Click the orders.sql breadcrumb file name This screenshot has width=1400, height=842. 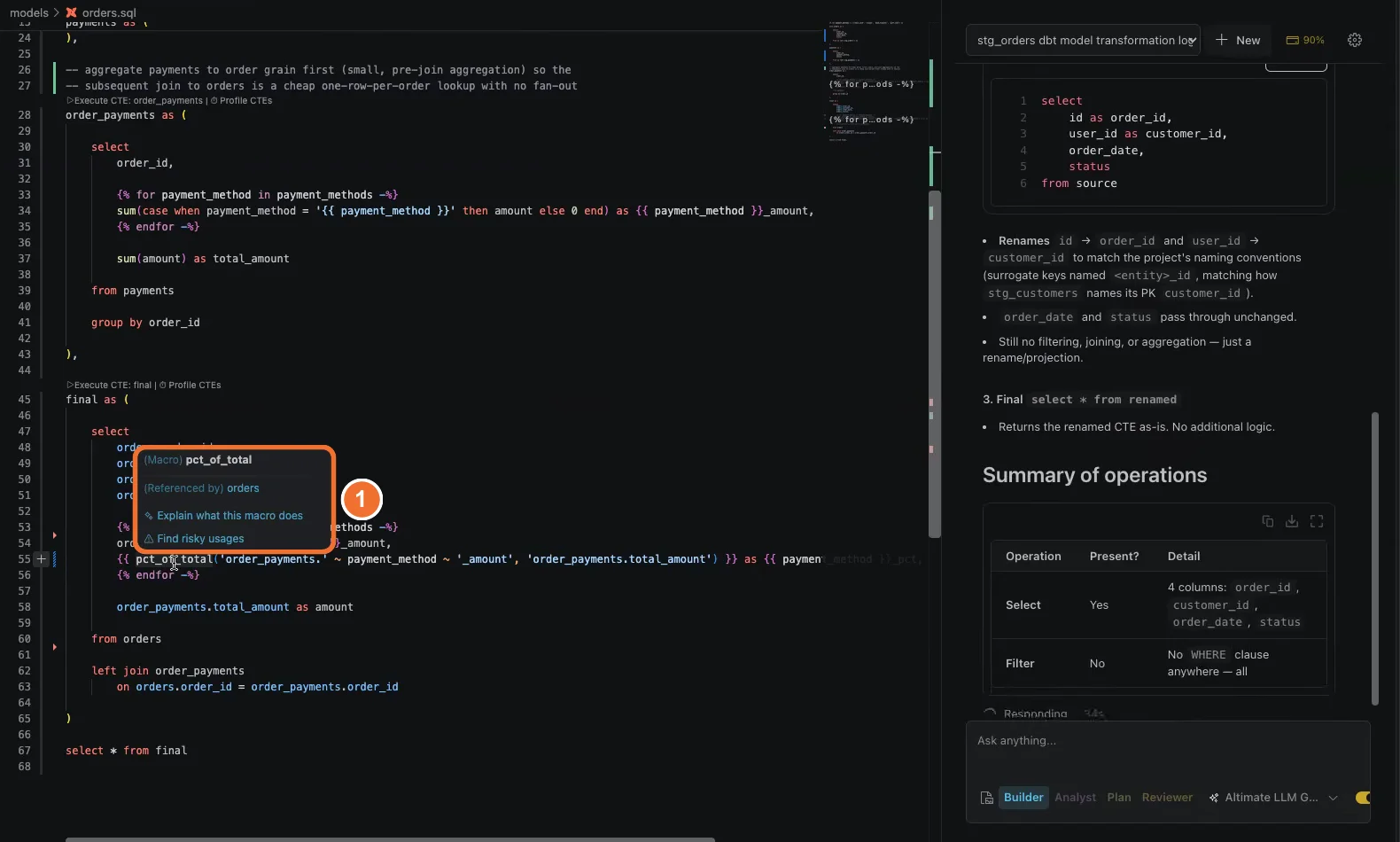109,12
